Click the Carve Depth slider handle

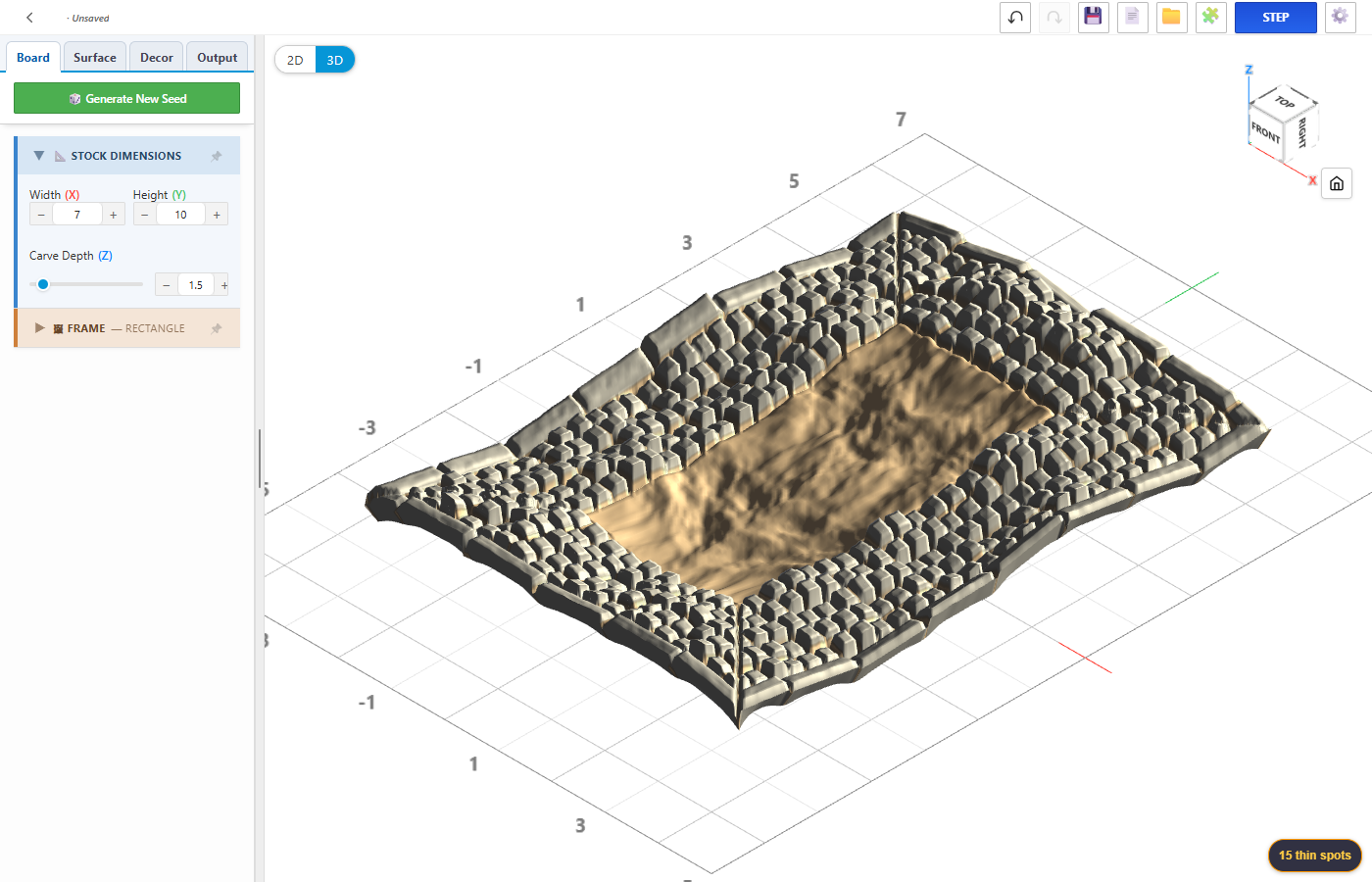pyautogui.click(x=43, y=284)
